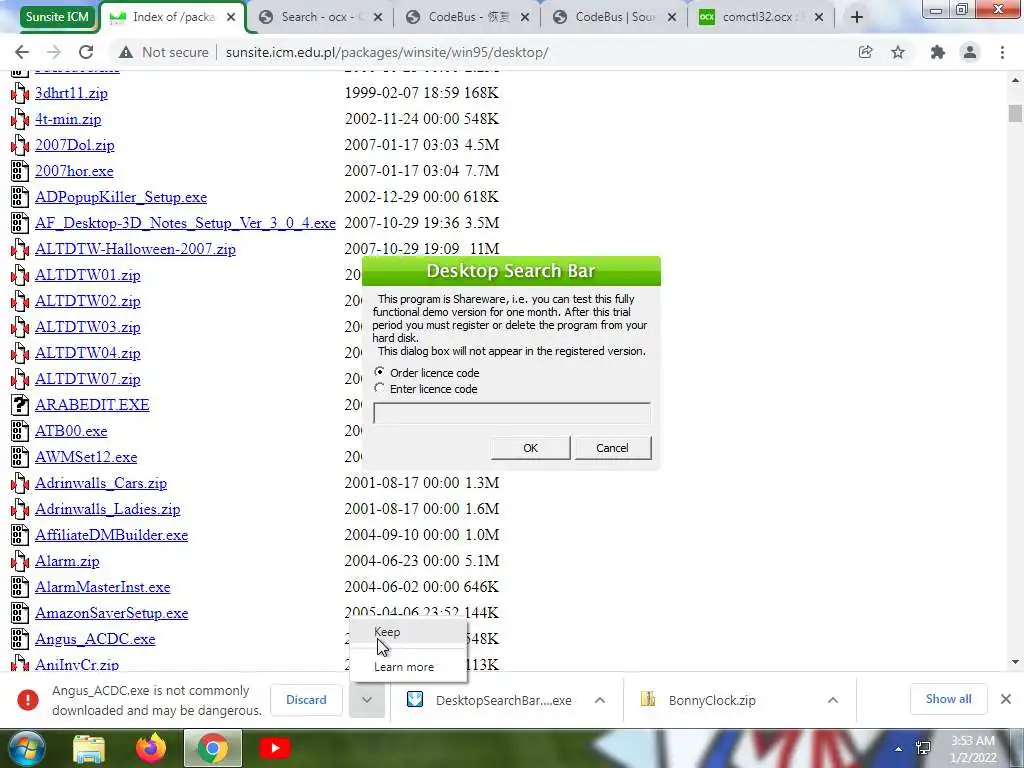1024x768 pixels.
Task: Discard the Angus_ACDC.exe download
Action: [x=306, y=699]
